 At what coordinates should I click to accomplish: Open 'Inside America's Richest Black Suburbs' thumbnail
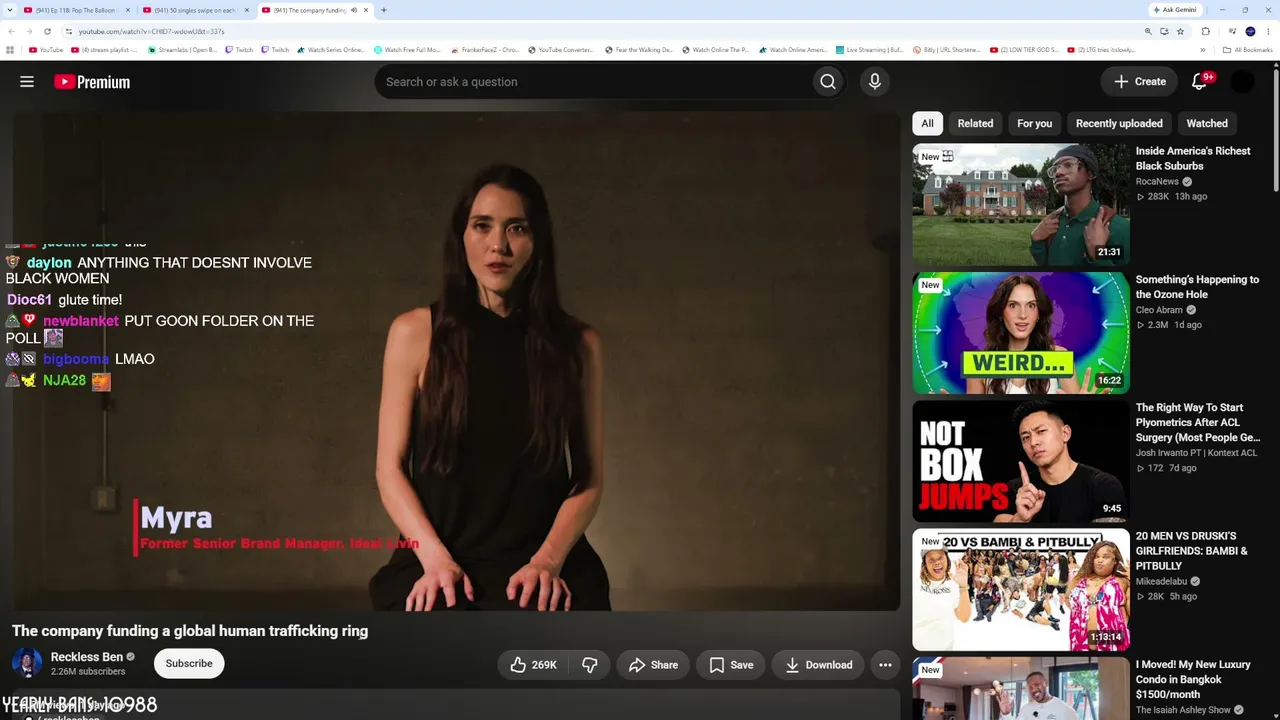pos(1021,204)
